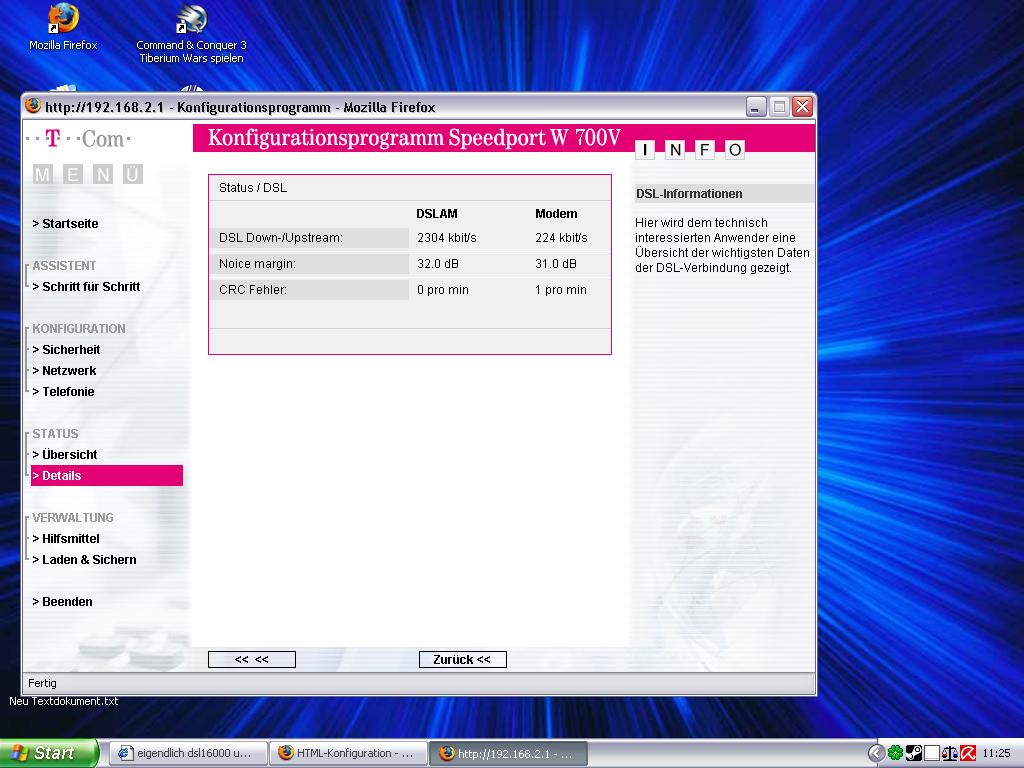Click the 'Status / DSL' panel title
This screenshot has width=1024, height=768.
pos(253,188)
